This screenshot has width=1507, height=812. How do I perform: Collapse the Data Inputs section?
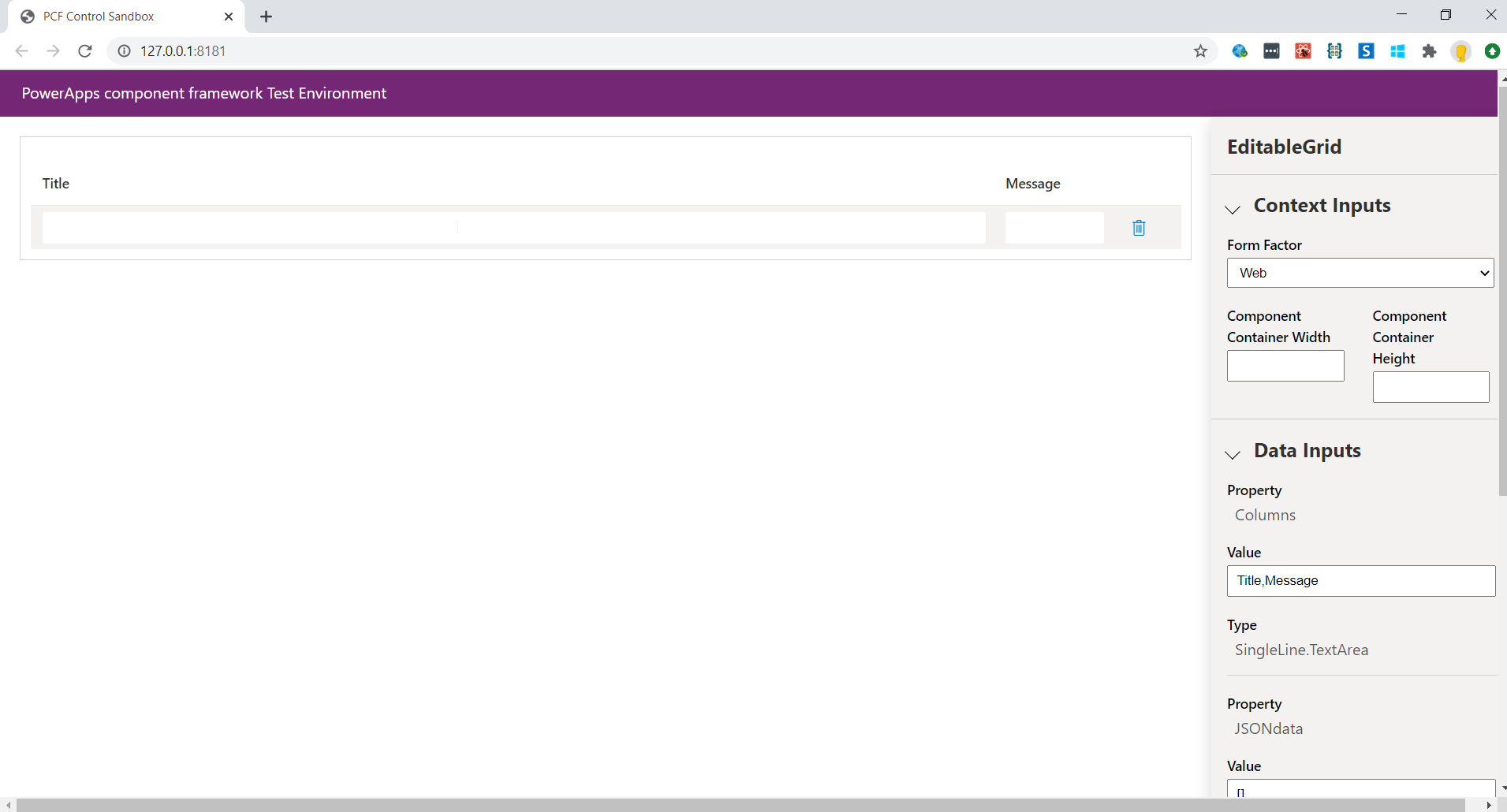coord(1233,454)
